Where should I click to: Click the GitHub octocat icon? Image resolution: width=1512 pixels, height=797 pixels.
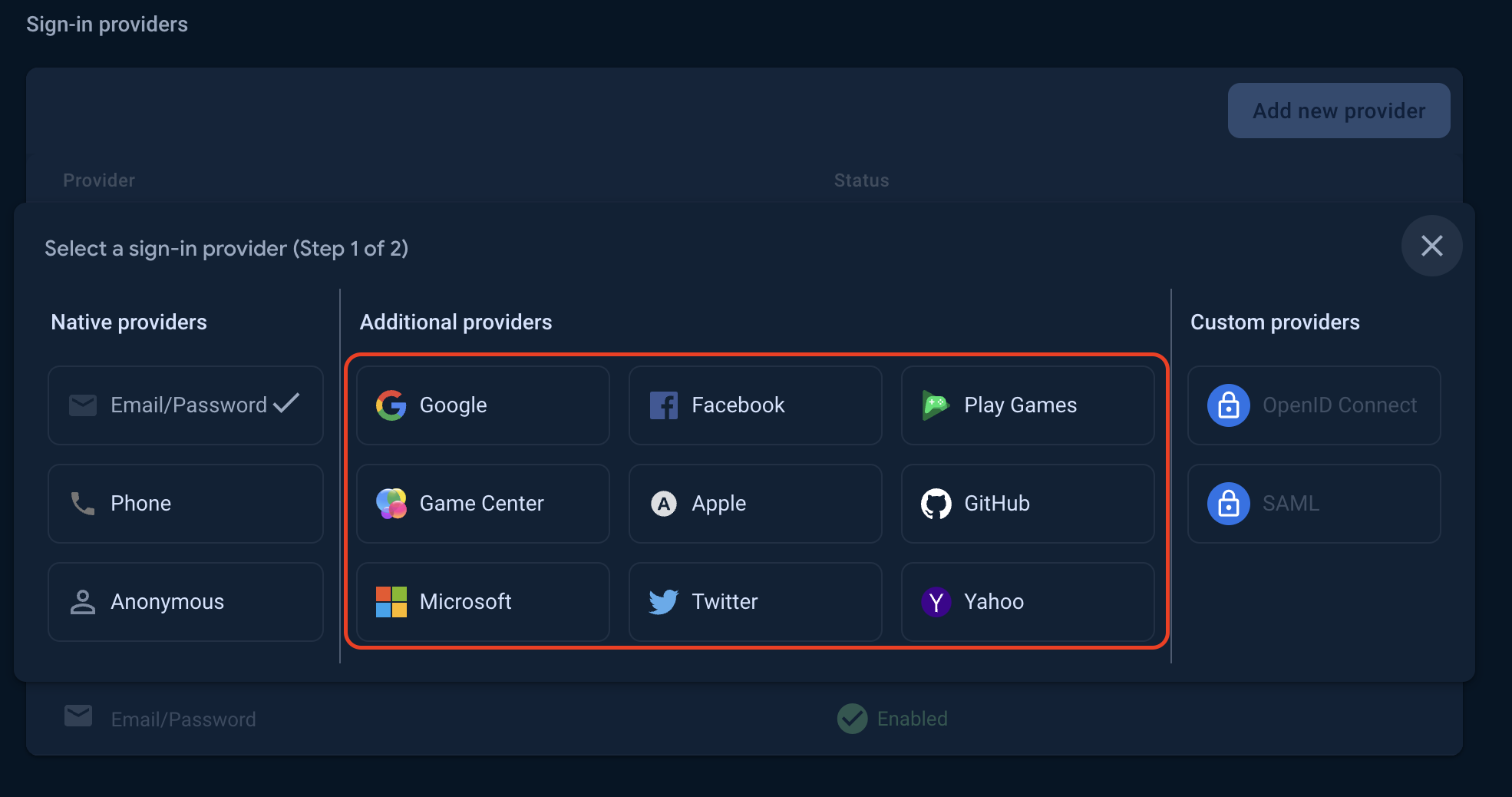tap(936, 504)
